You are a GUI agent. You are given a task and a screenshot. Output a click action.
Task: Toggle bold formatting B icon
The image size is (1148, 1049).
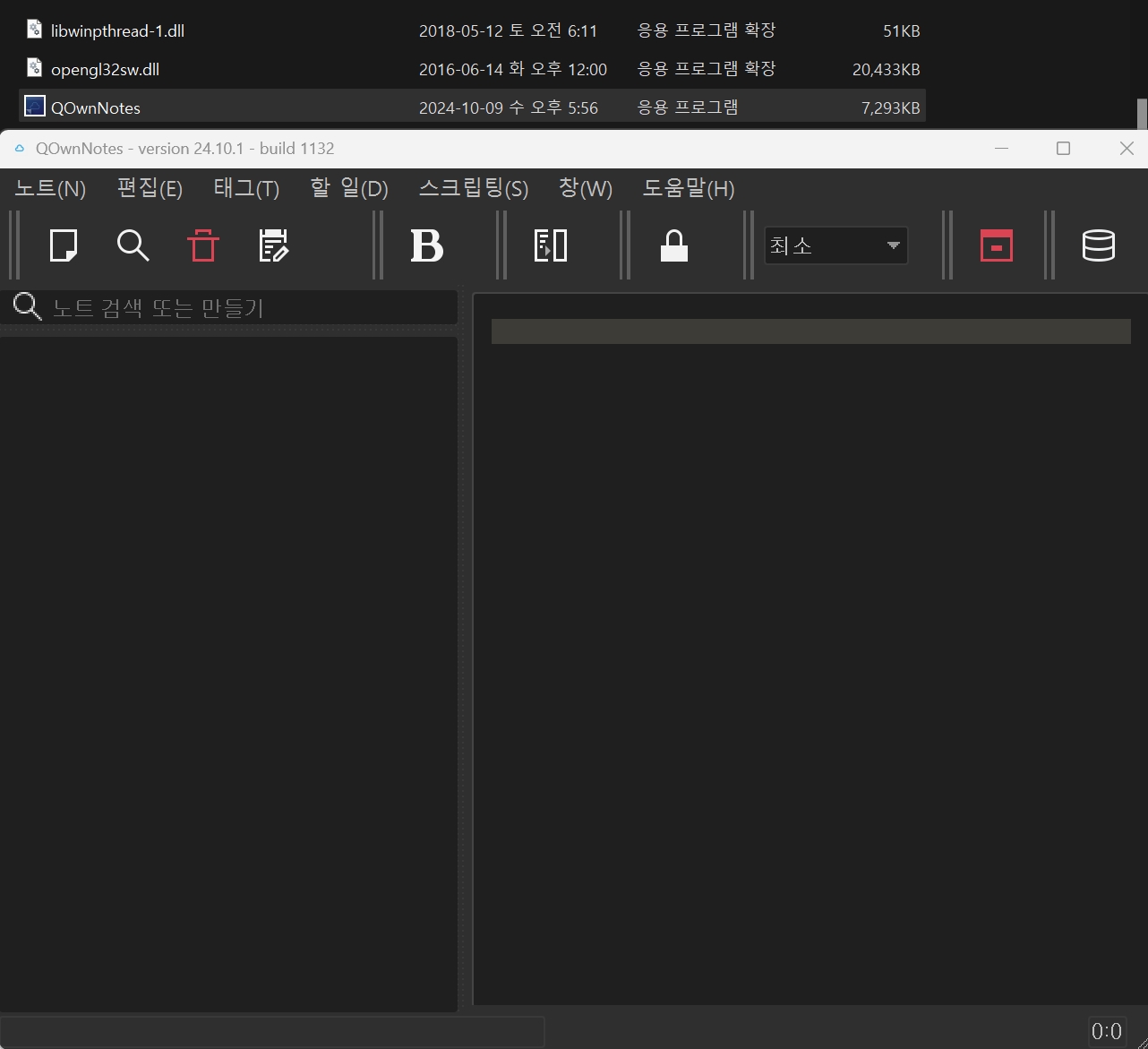427,245
